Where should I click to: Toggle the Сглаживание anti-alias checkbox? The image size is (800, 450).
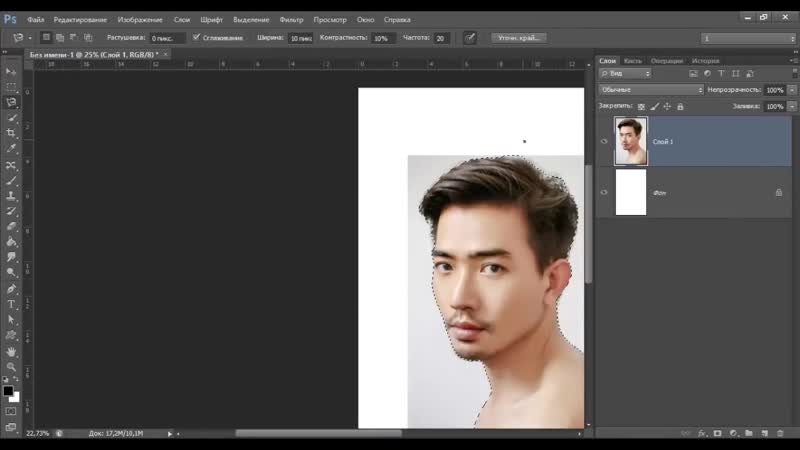197,37
